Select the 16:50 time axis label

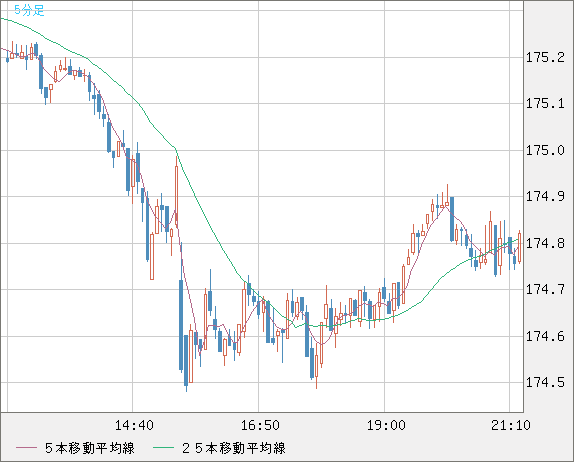[x=260, y=425]
